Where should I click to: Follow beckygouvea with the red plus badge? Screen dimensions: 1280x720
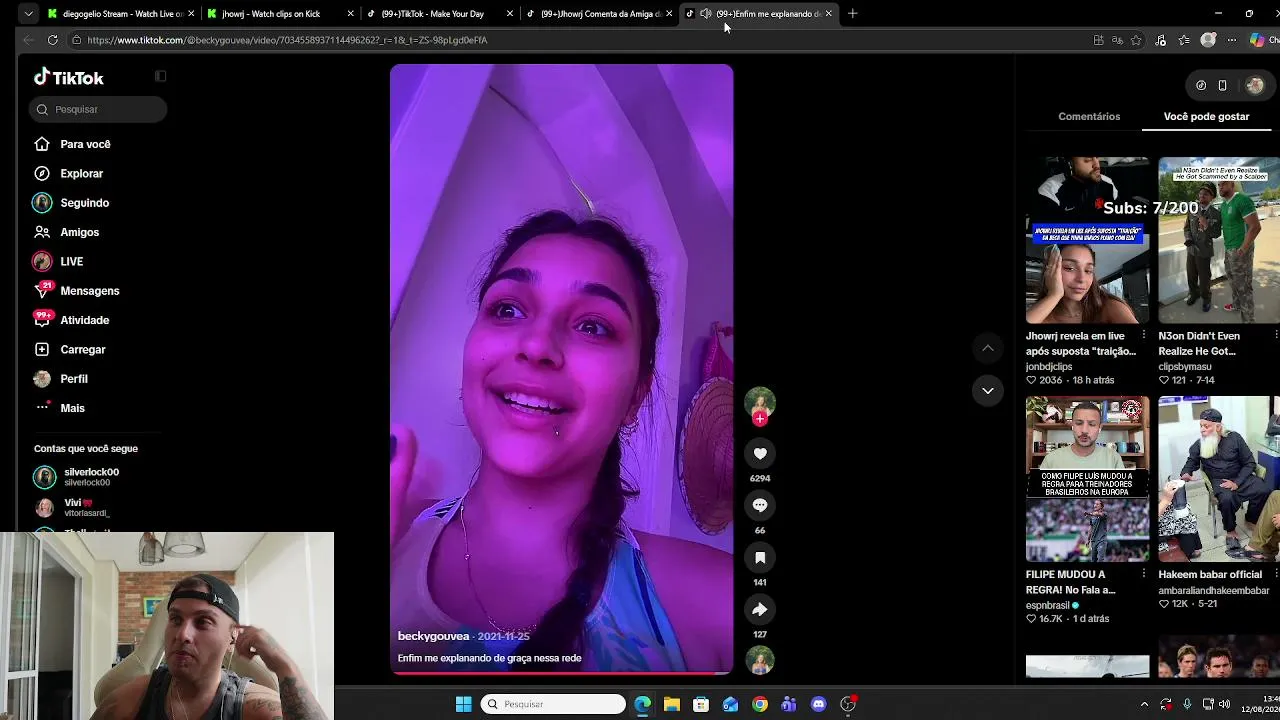pyautogui.click(x=760, y=419)
